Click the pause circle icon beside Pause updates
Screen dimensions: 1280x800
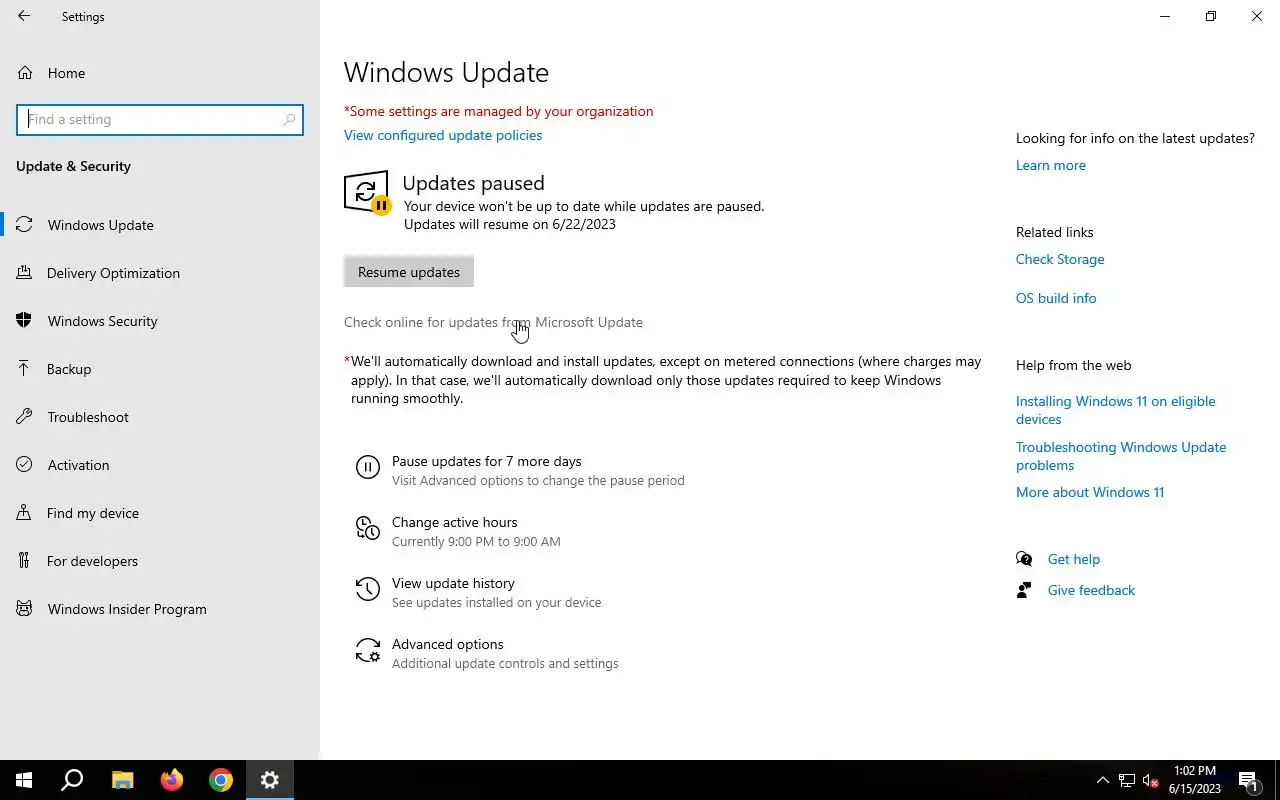pos(367,467)
